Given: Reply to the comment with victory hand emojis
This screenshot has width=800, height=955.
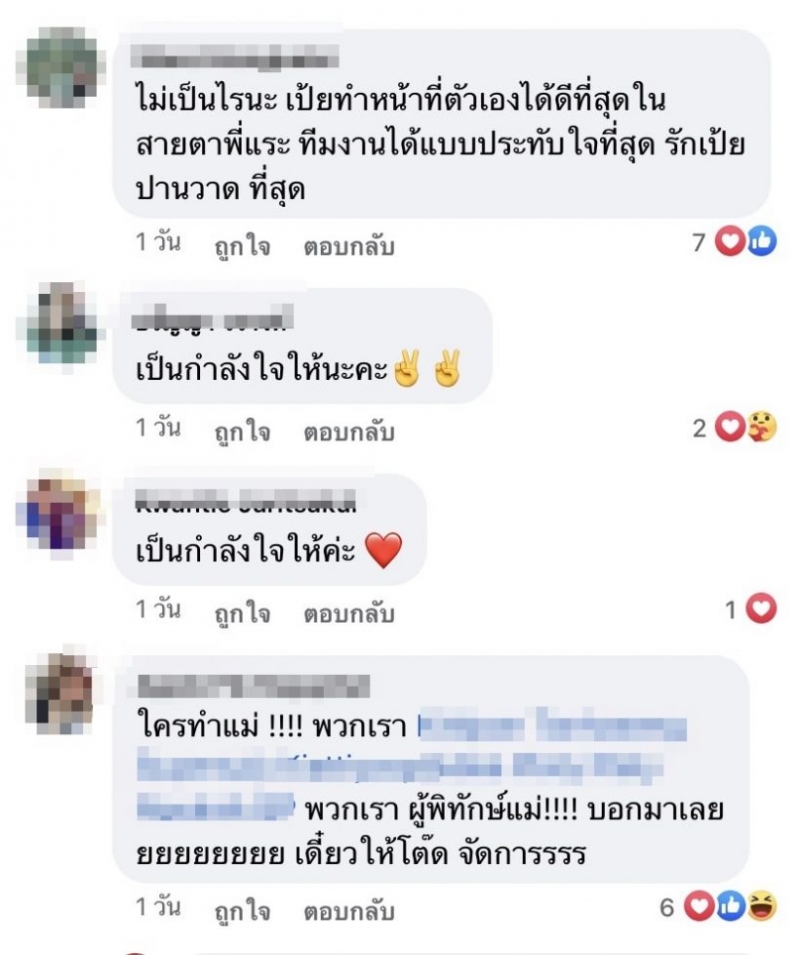Looking at the screenshot, I should point(349,432).
